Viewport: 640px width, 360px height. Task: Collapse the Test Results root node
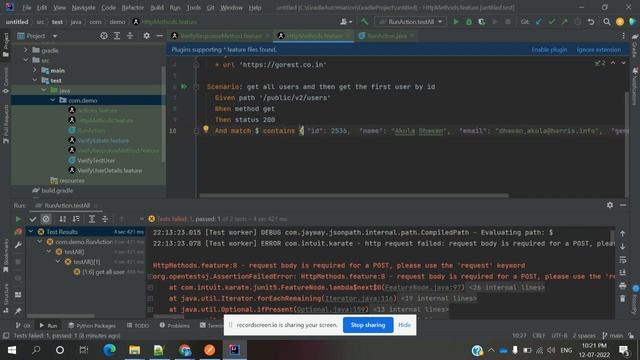coord(31,231)
